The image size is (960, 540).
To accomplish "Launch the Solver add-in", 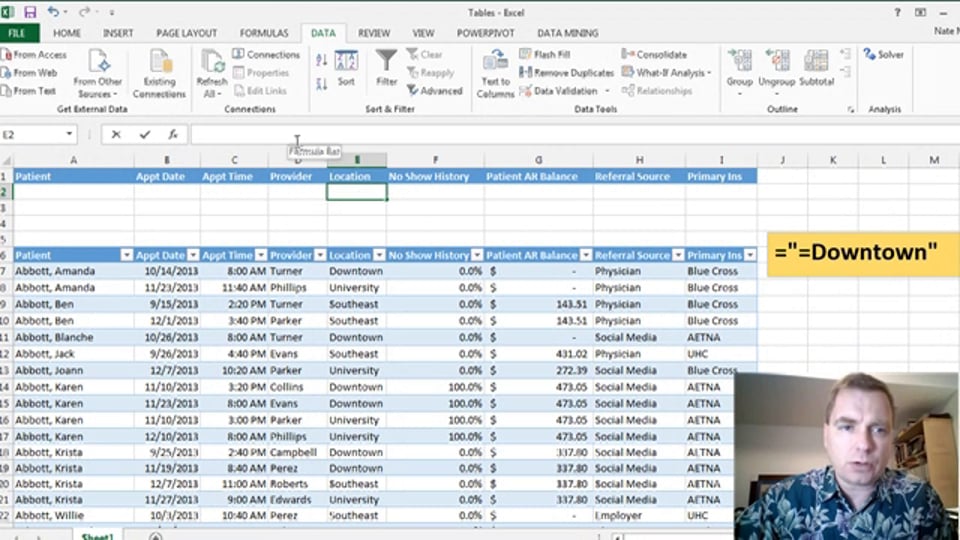I will tap(883, 54).
